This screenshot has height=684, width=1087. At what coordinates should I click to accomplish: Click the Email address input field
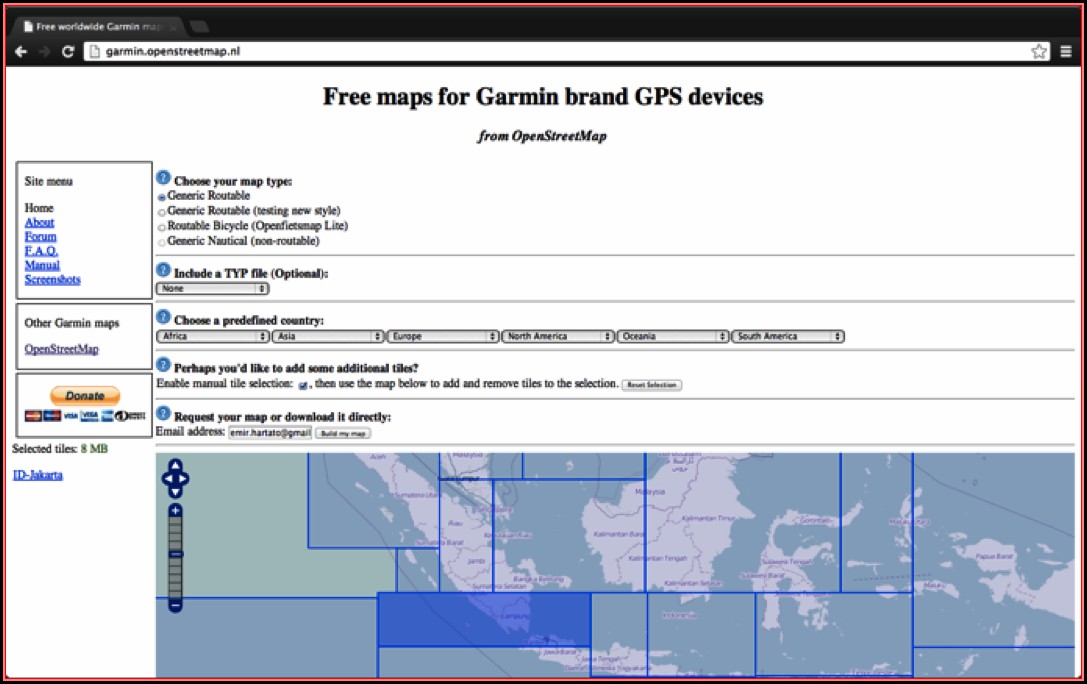pyautogui.click(x=269, y=433)
